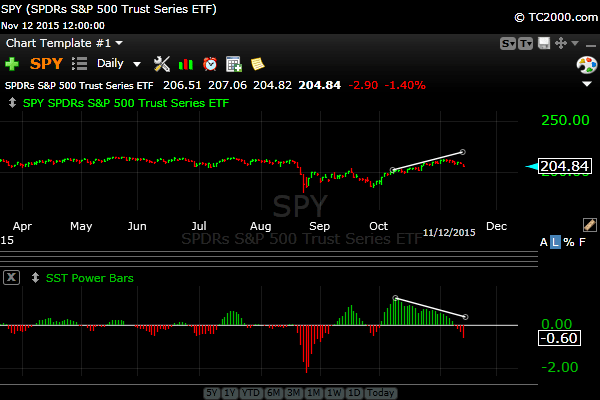Click the S symbol link button
This screenshot has height=400, width=600.
coord(508,44)
